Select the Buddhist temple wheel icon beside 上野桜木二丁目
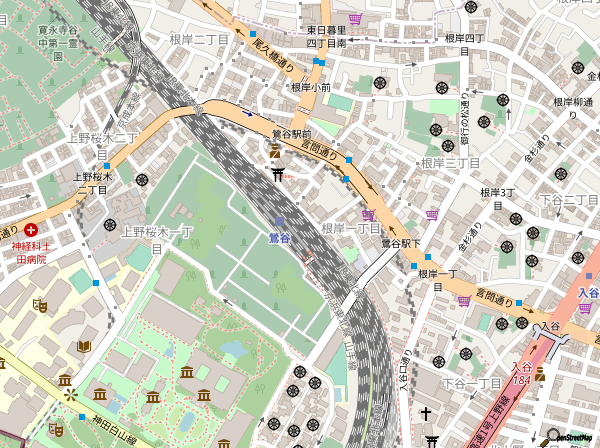600x448 pixels. coord(143,180)
